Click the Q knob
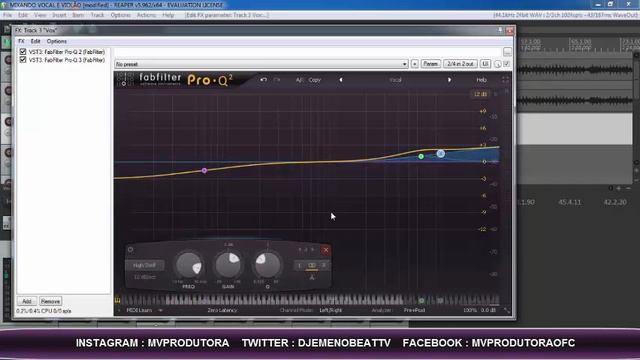 pos(267,265)
